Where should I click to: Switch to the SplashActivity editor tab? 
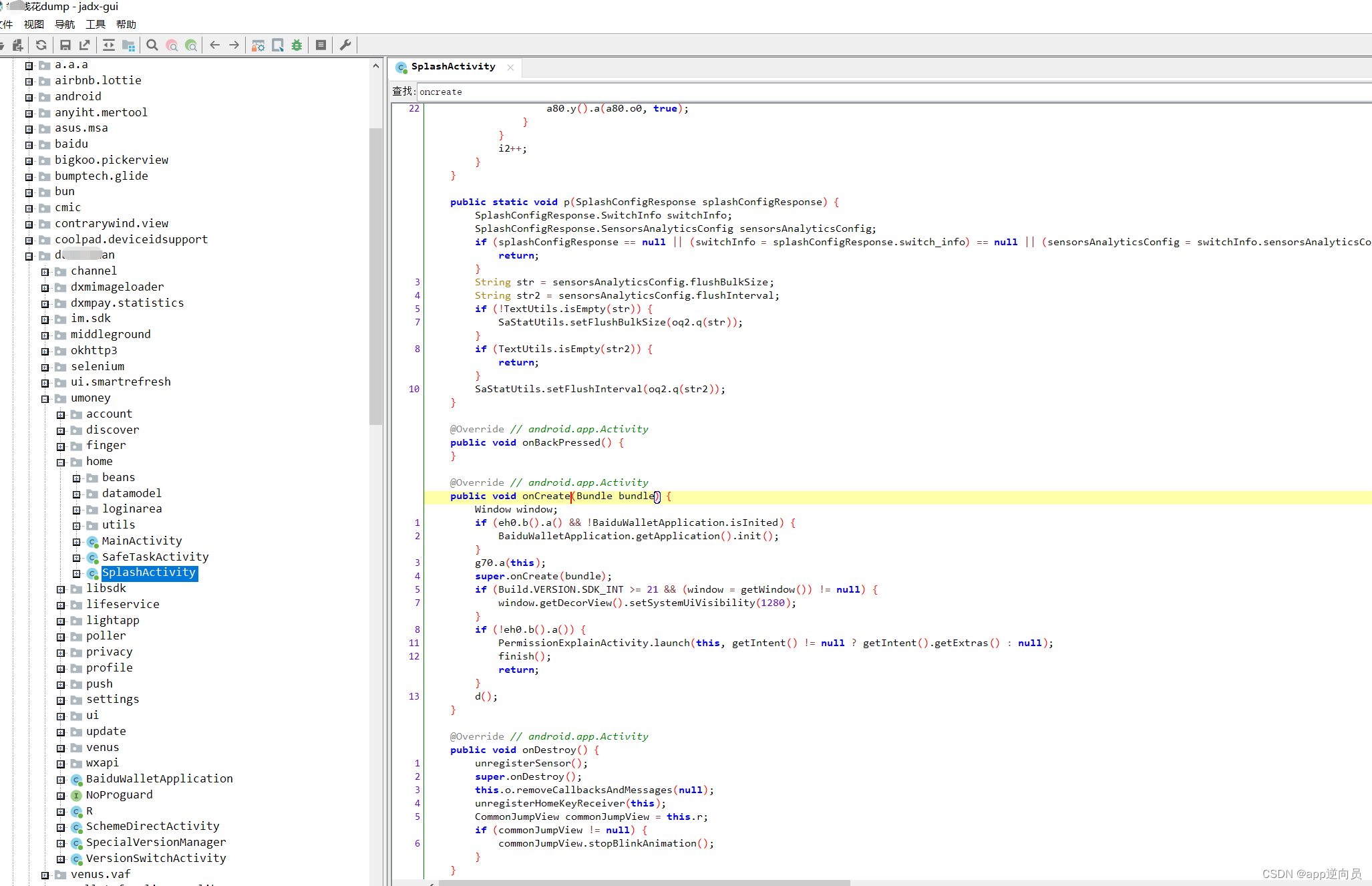pyautogui.click(x=453, y=67)
